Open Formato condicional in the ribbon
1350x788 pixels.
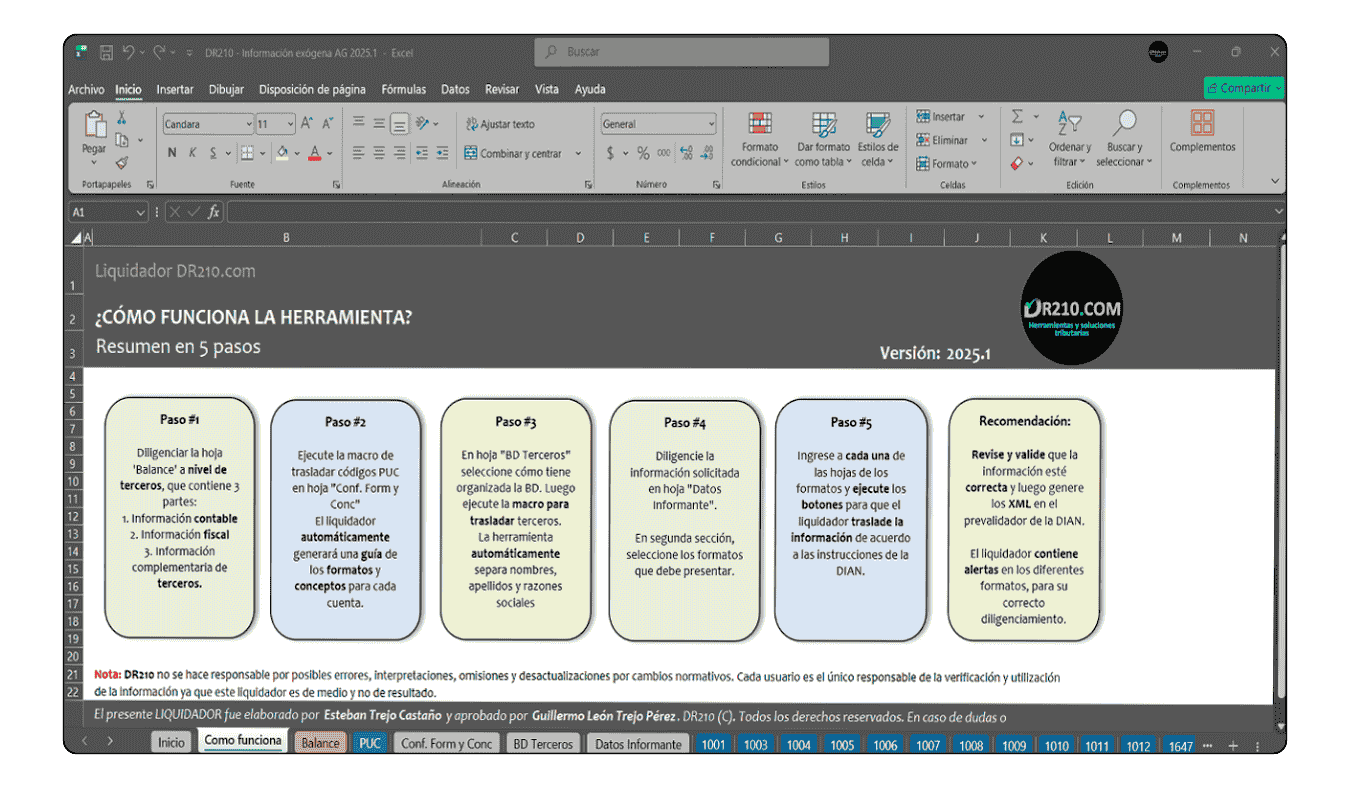759,141
